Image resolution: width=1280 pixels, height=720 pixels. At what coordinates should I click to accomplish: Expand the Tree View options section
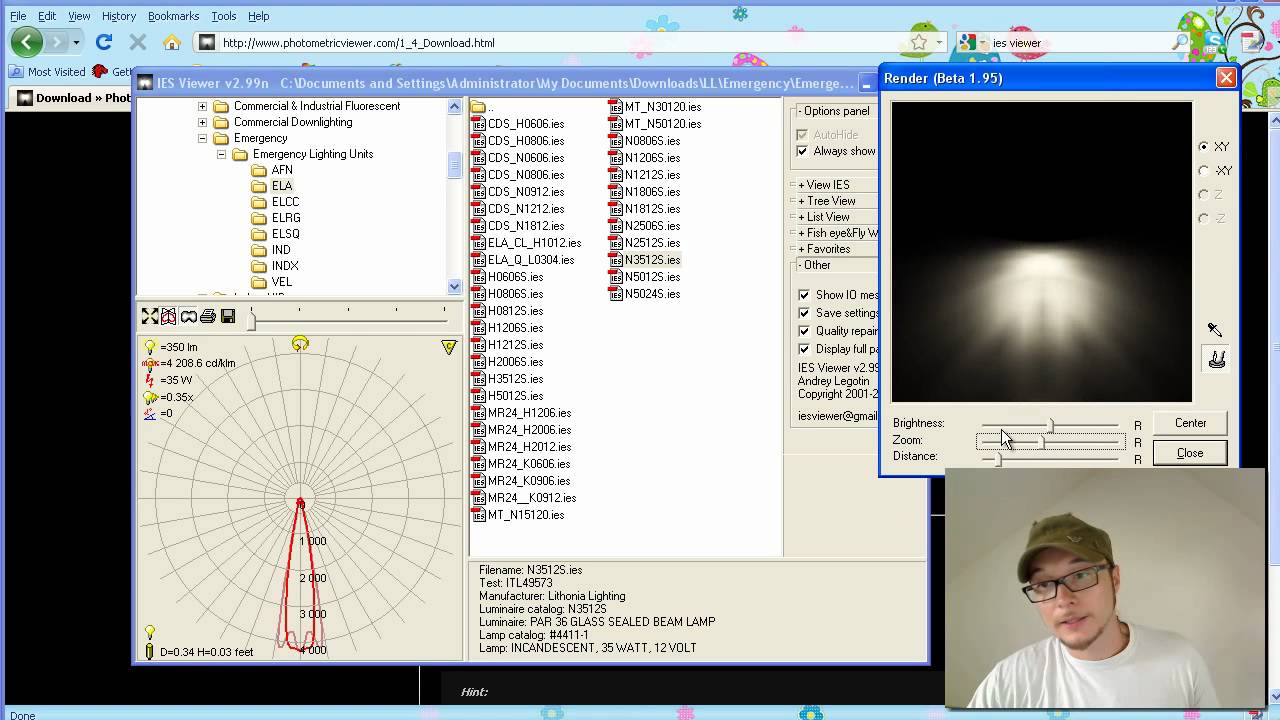(826, 201)
